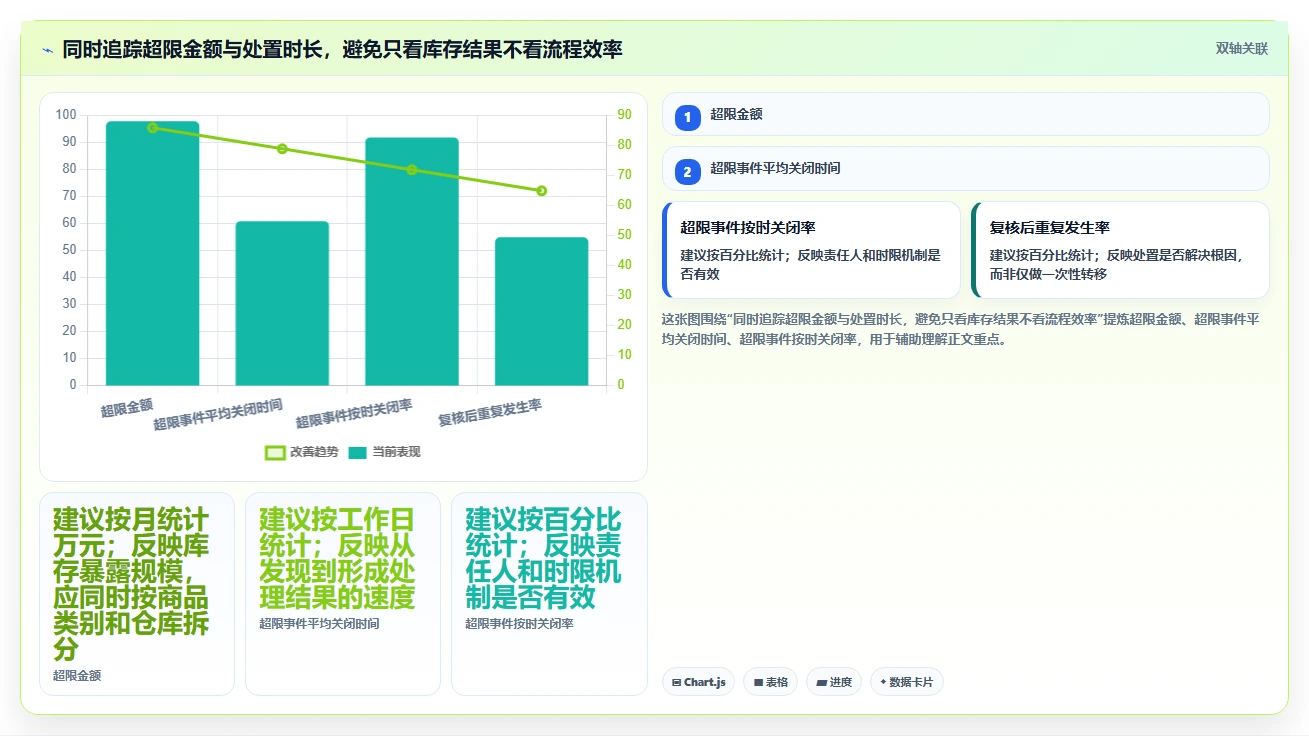Click the numbered badge 1 for 超限金额

click(688, 118)
